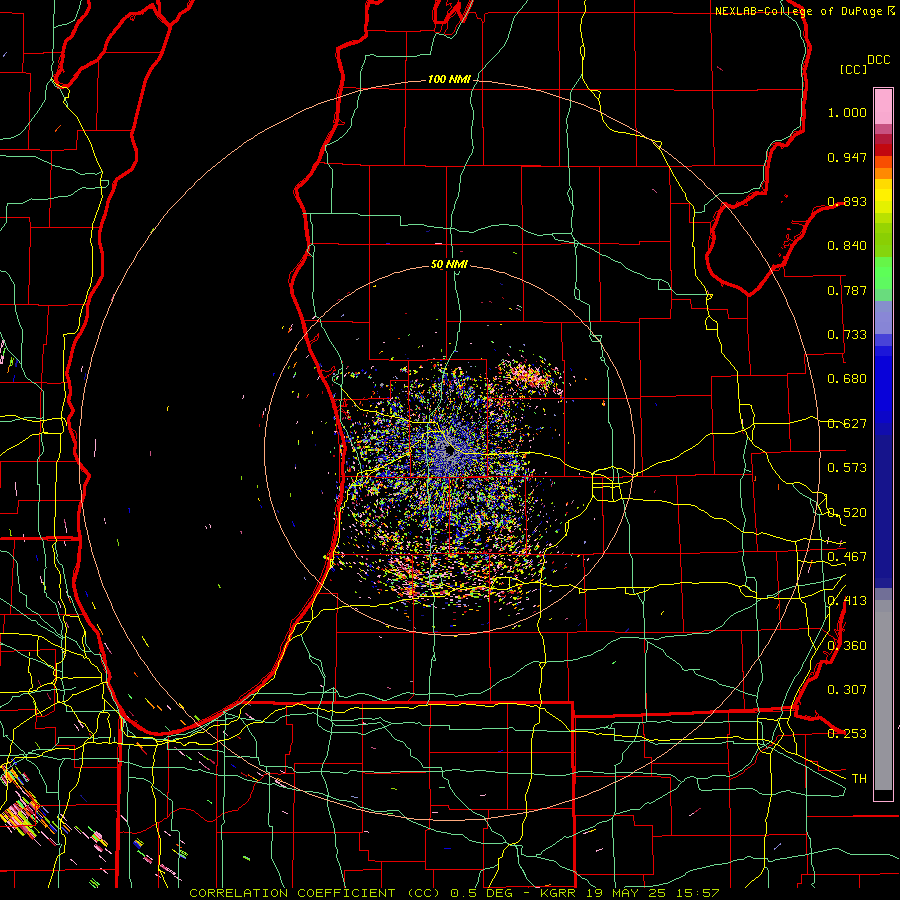The image size is (900, 900).
Task: Click the KGRR radar site identifier
Action: point(558,893)
